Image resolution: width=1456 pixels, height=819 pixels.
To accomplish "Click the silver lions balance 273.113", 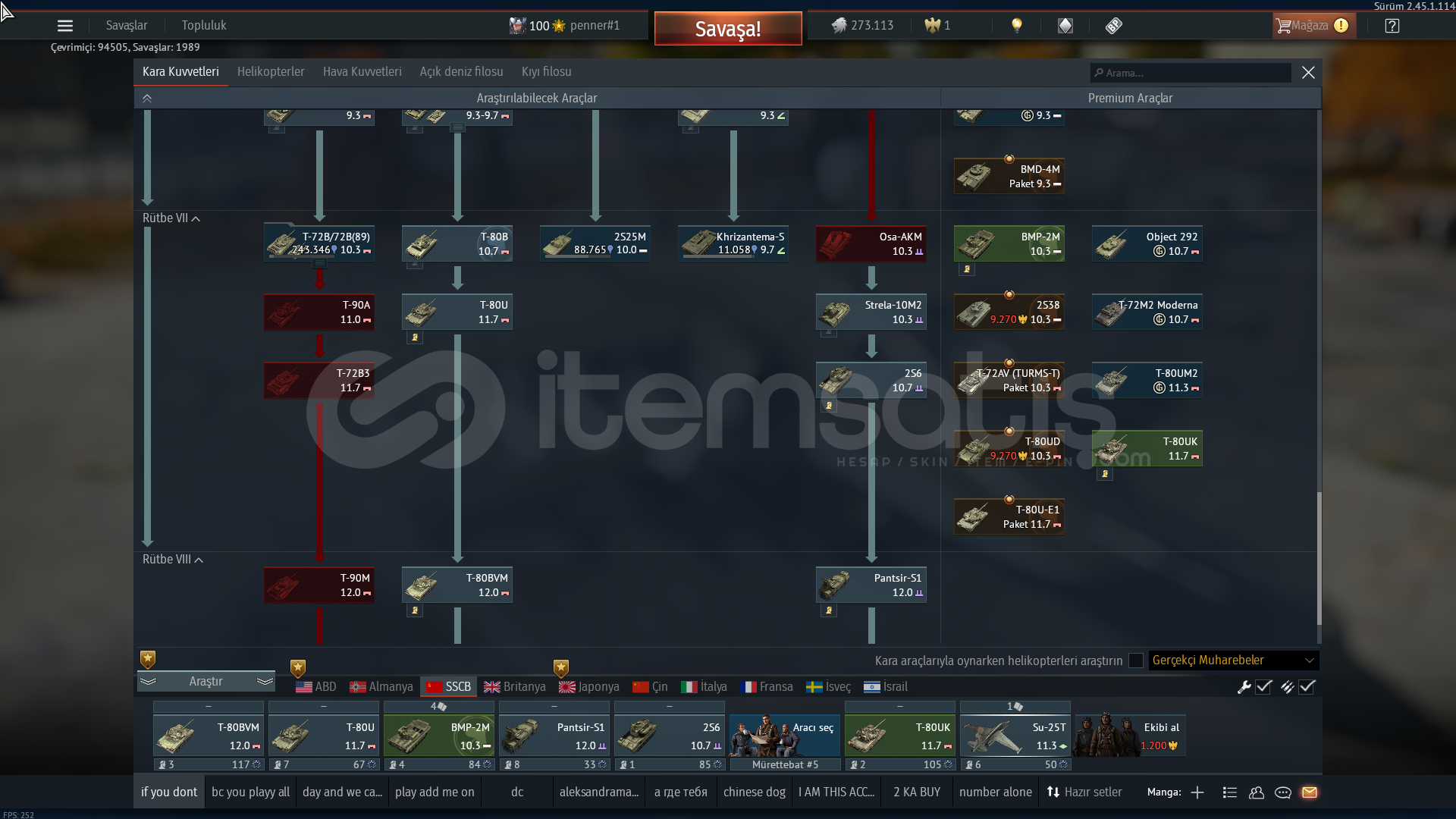I will pyautogui.click(x=863, y=26).
